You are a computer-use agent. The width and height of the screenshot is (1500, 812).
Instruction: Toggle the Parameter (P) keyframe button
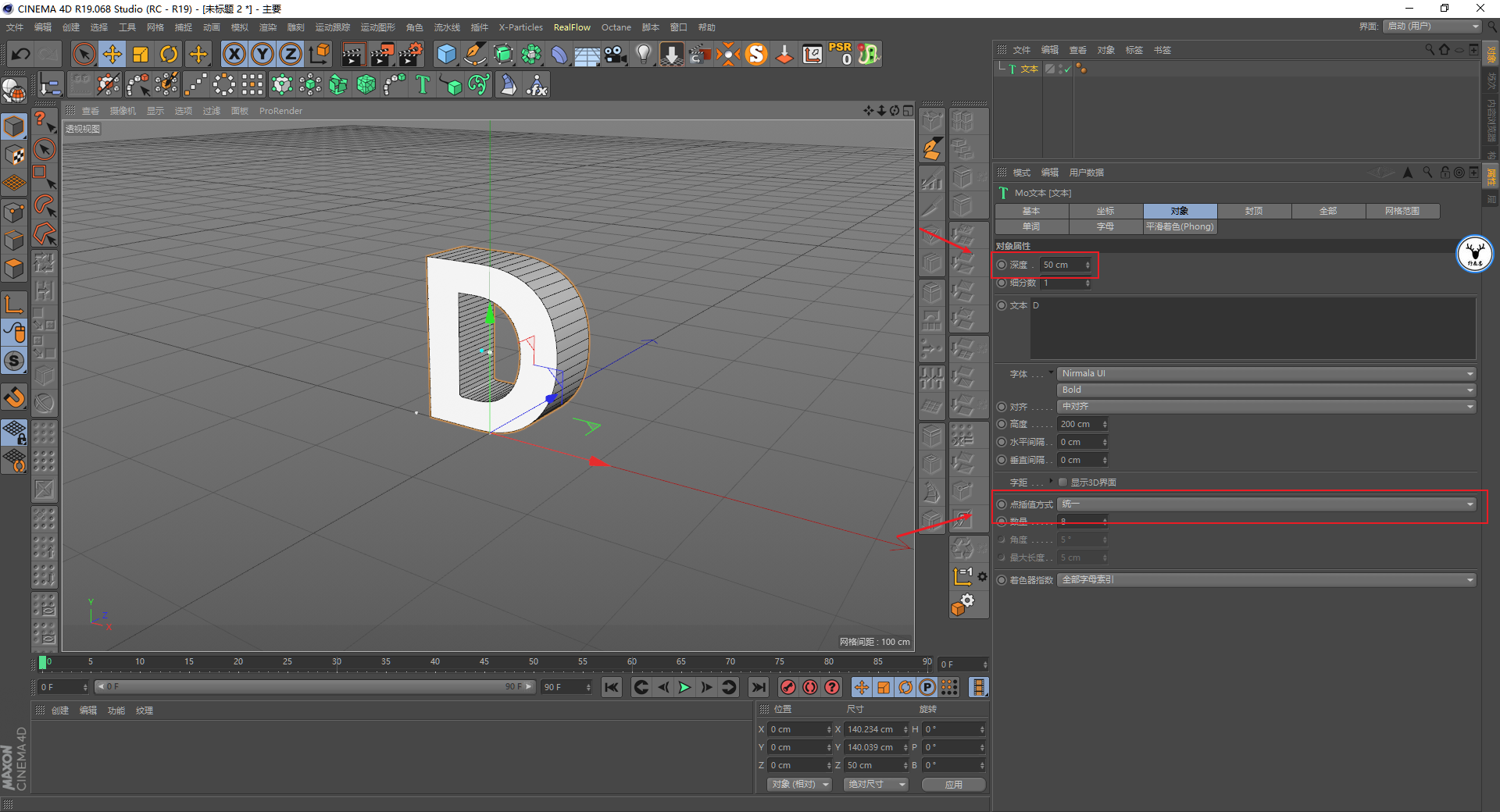927,687
